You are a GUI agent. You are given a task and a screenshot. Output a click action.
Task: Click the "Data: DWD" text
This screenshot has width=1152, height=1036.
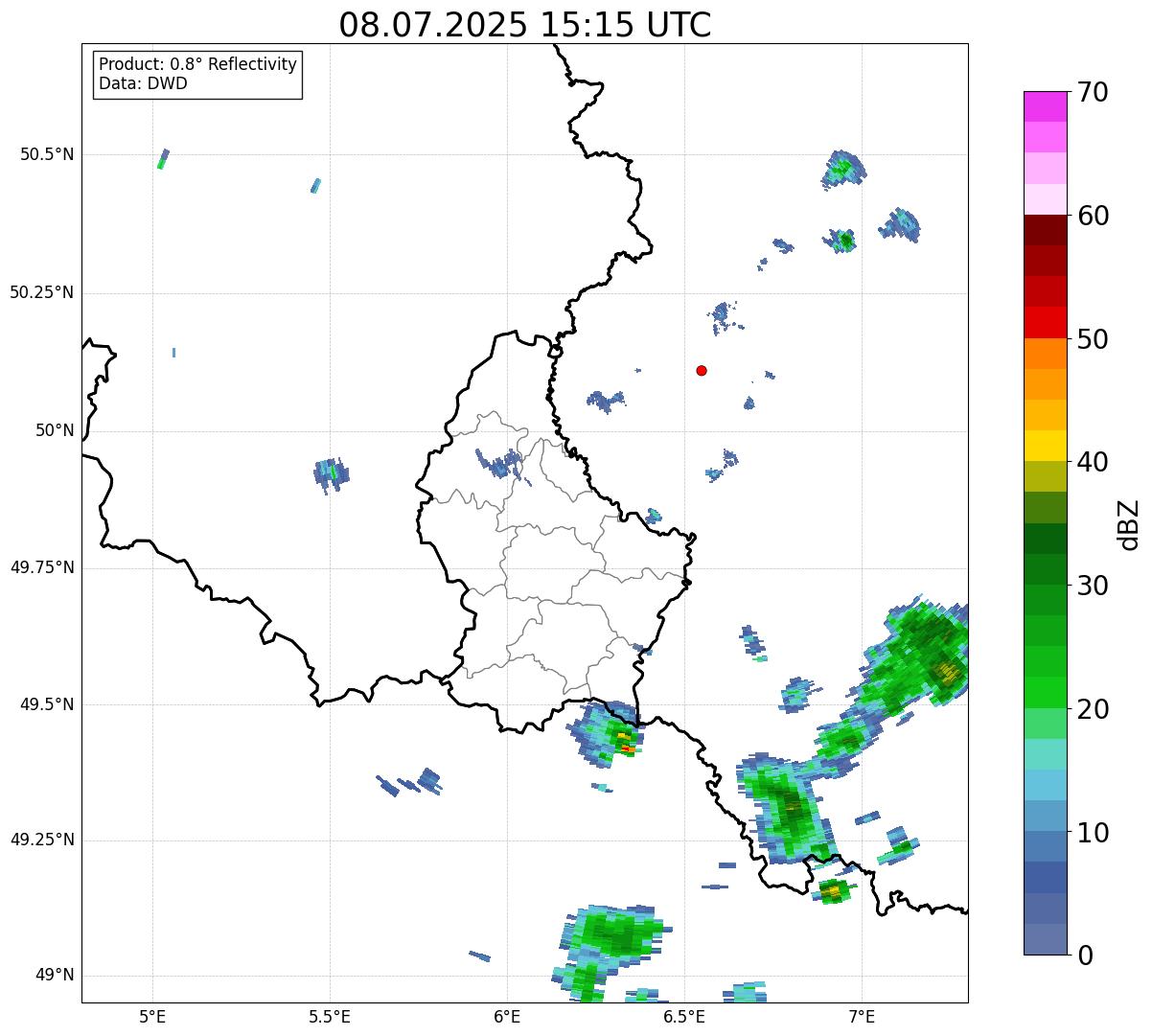coord(143,83)
